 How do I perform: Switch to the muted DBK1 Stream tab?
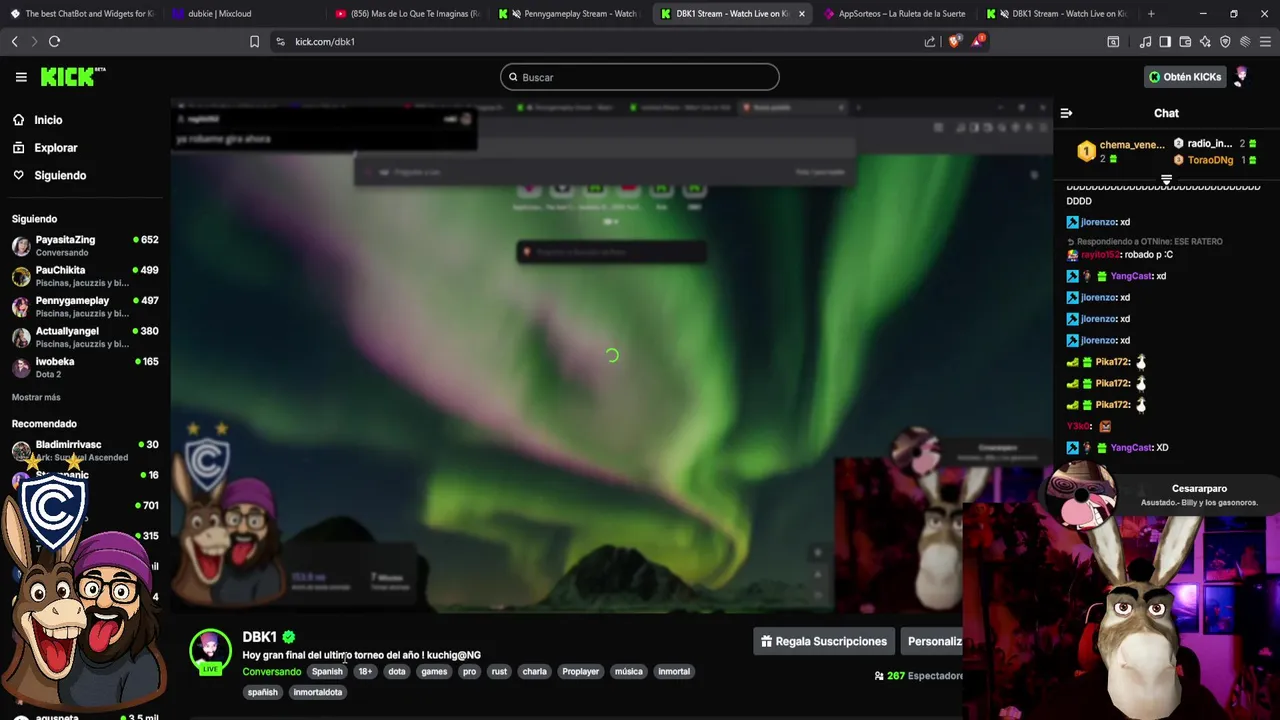(1058, 14)
